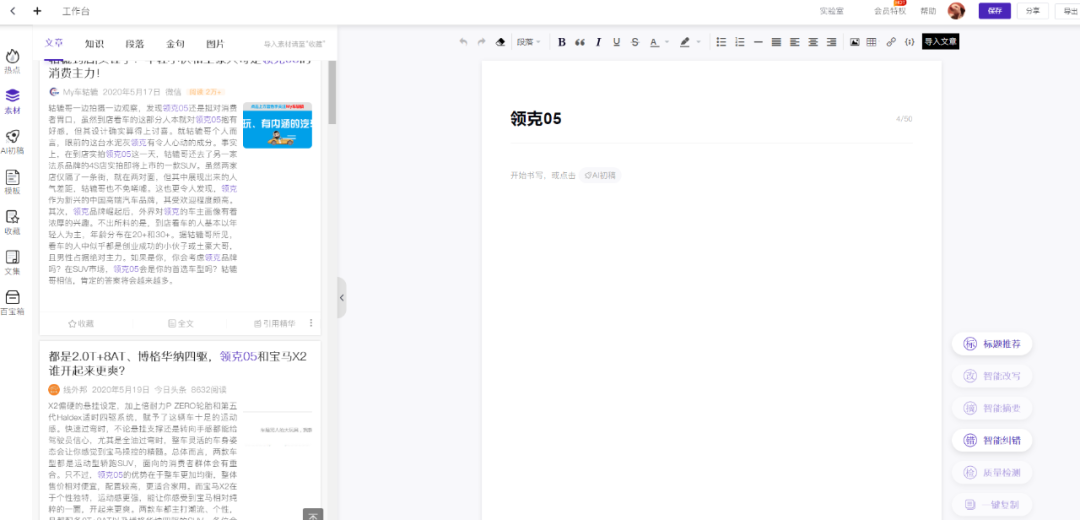
Task: Click the AI初稿 chip in the editor
Action: (600, 176)
